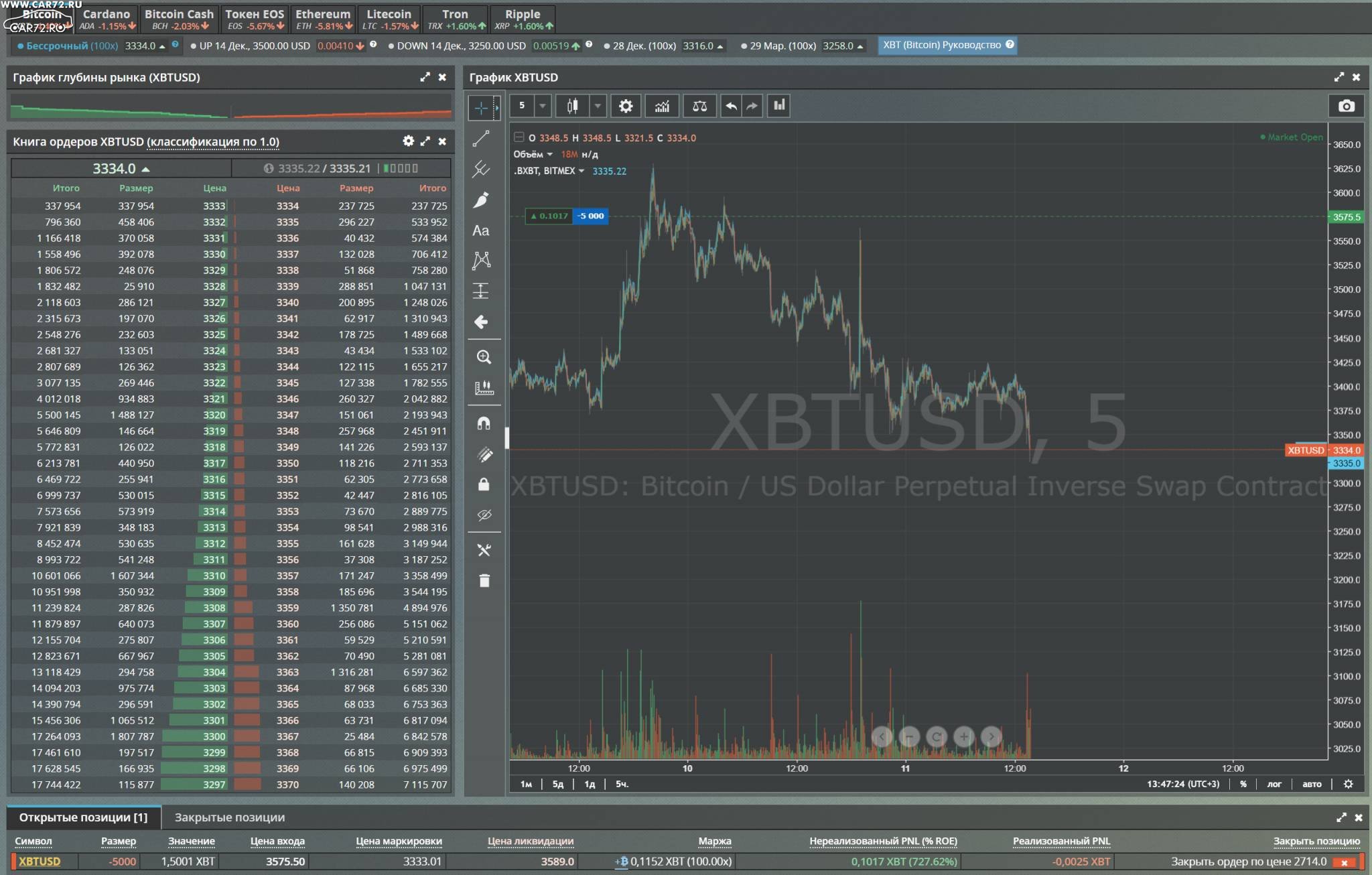Image resolution: width=1372 pixels, height=875 pixels.
Task: Activate the chart zoom-in magnifier tool
Action: 484,357
